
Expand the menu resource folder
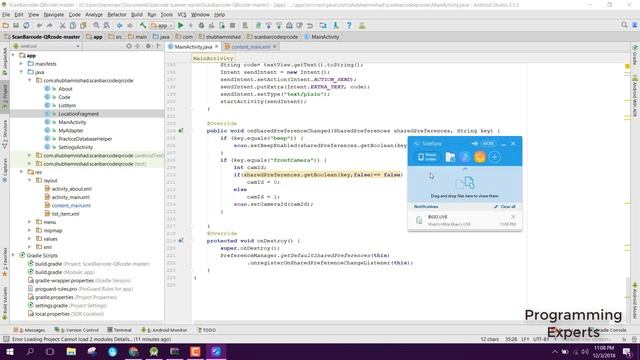pos(29,222)
